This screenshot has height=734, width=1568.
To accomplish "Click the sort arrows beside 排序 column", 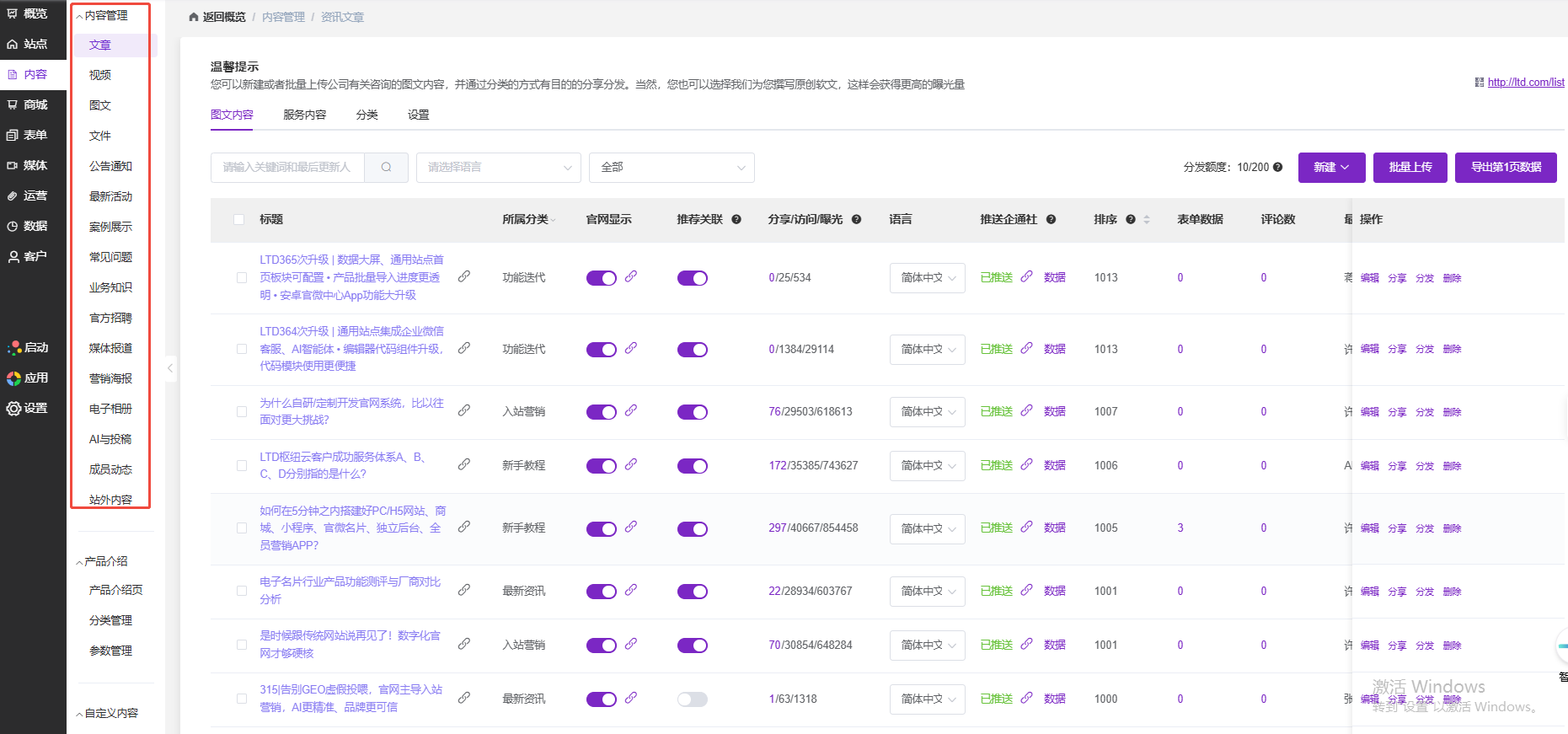I will coord(1146,220).
